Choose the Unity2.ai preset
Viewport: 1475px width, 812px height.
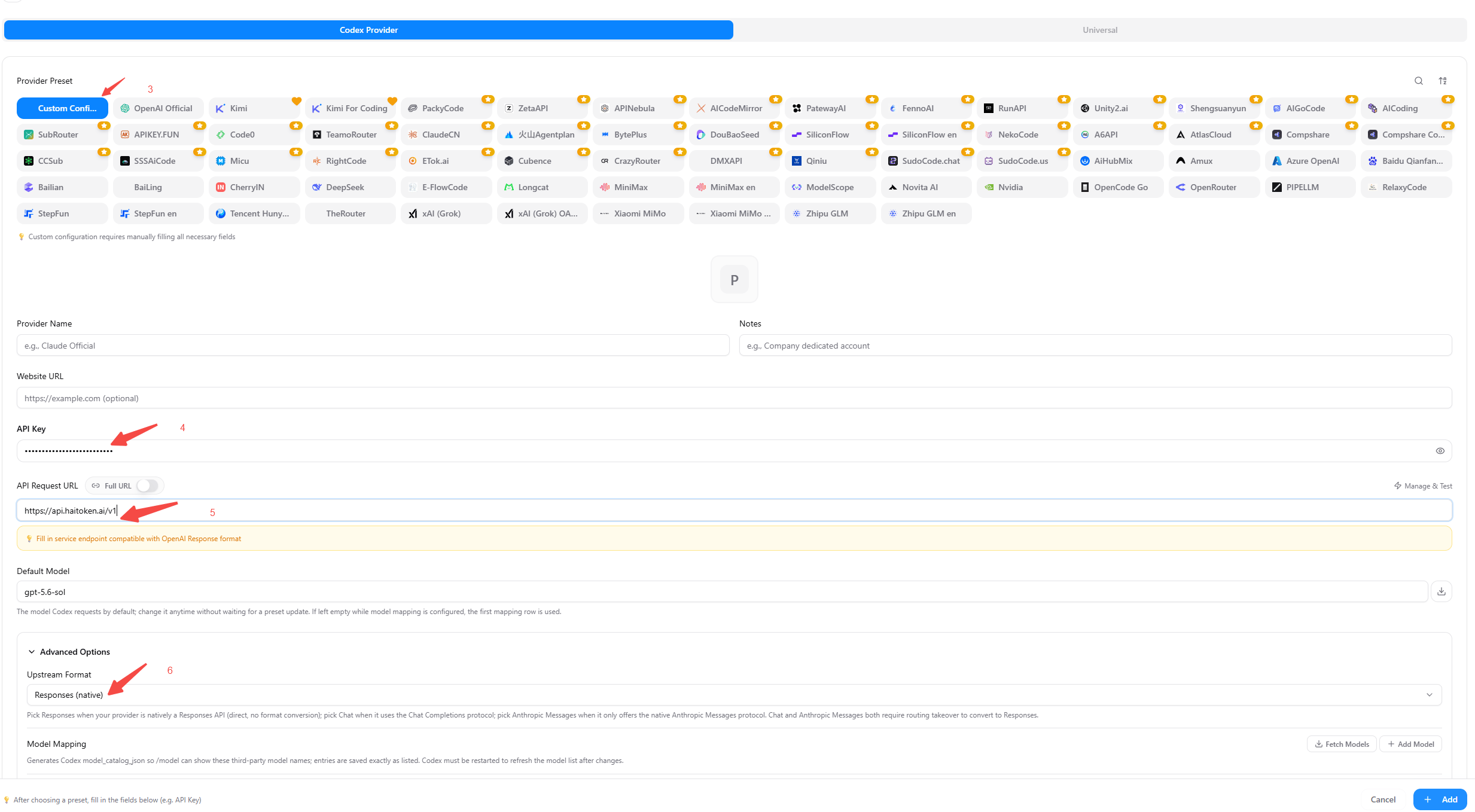click(1119, 108)
